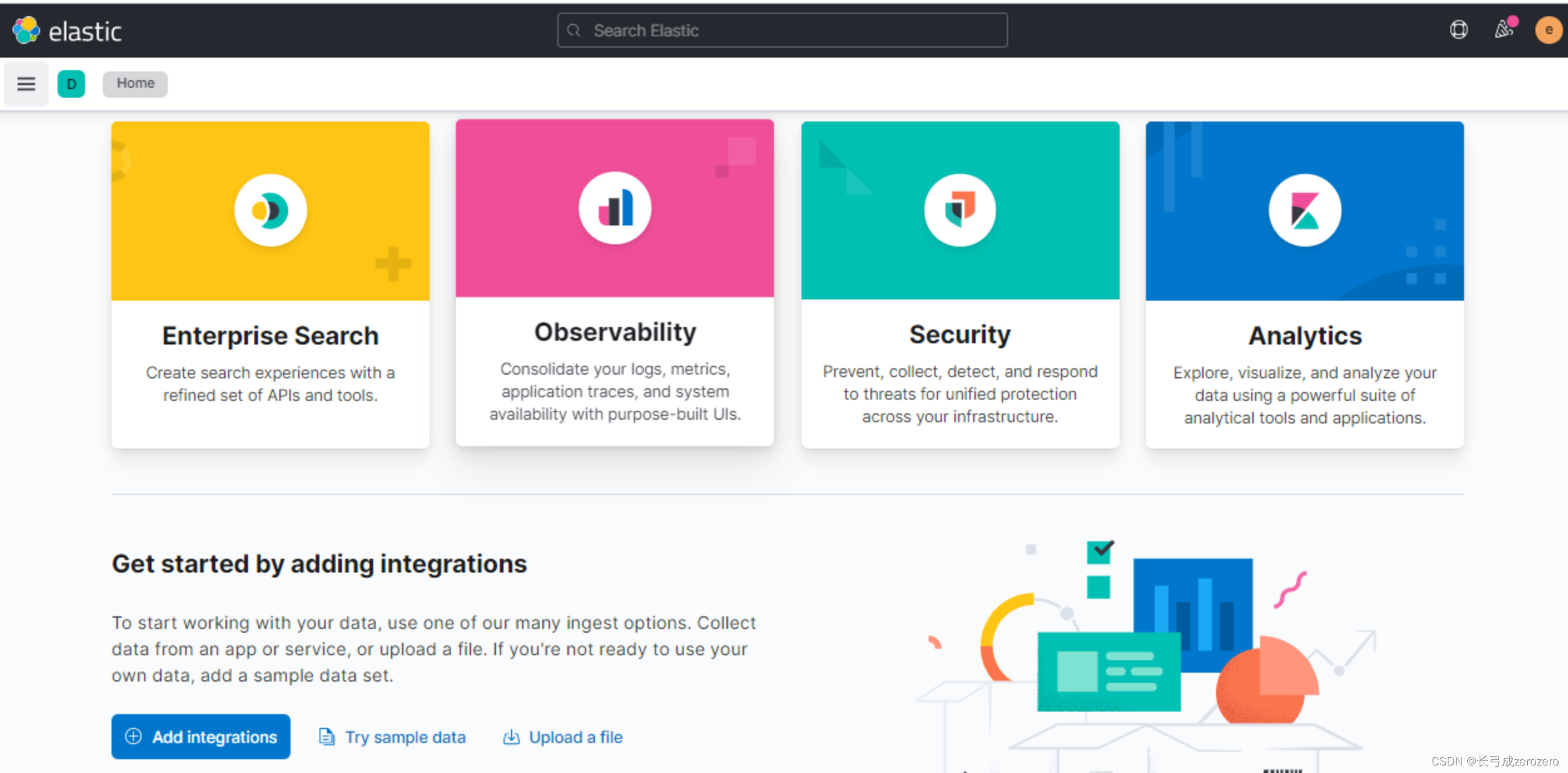Screen dimensions: 1568x773
Task: Open the Observability card title
Action: point(615,332)
